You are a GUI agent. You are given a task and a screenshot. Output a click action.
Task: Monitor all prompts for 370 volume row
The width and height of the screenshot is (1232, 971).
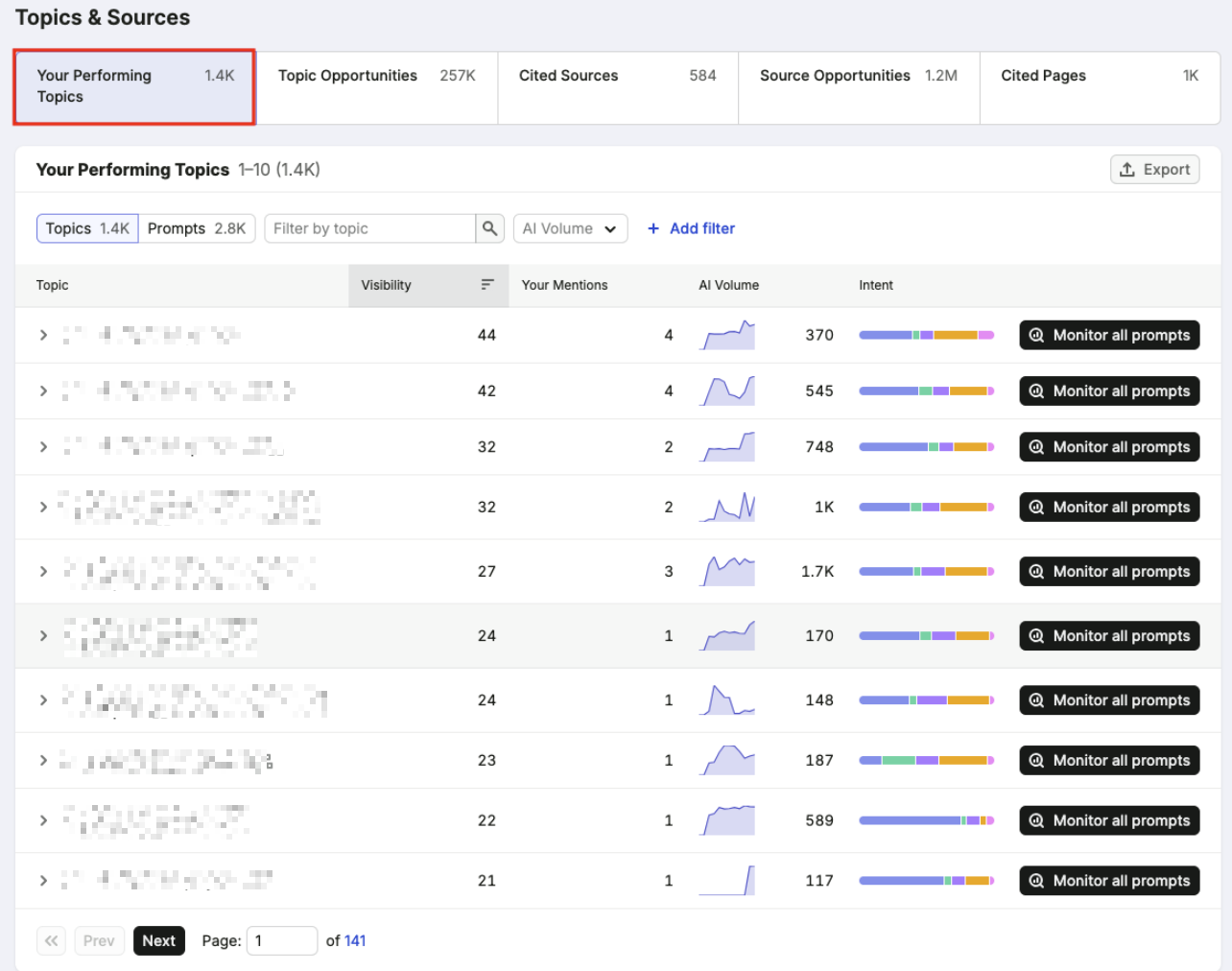[x=1109, y=335]
